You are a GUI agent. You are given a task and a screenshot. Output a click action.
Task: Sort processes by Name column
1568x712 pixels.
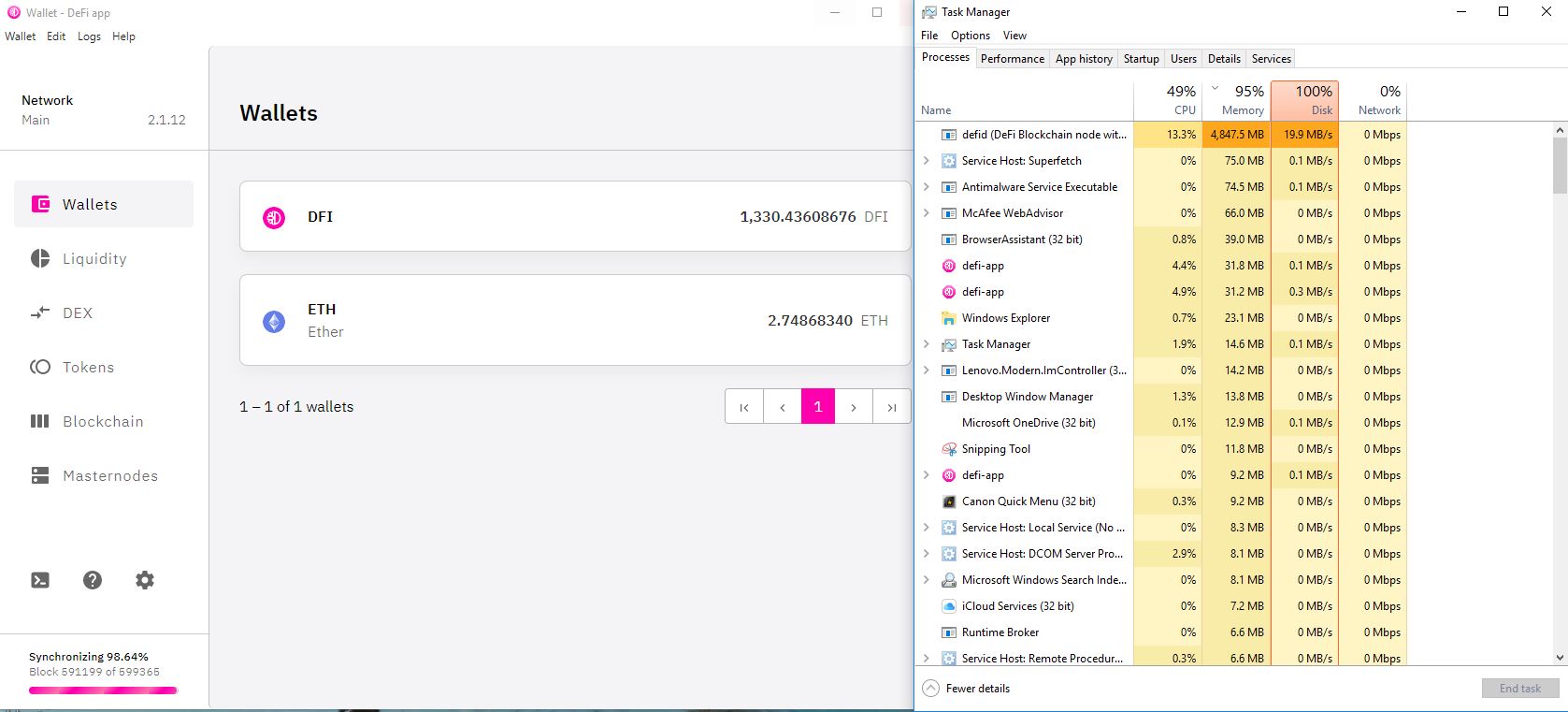(x=1025, y=100)
